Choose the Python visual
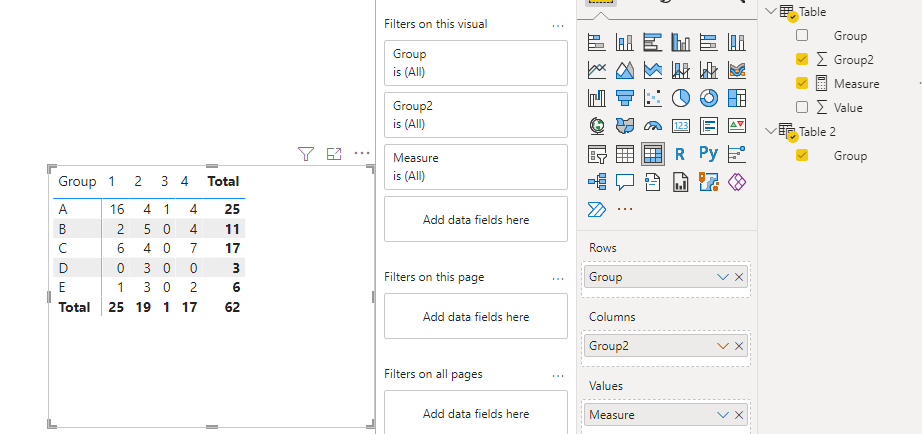Viewport: 922px width, 434px height. click(709, 154)
